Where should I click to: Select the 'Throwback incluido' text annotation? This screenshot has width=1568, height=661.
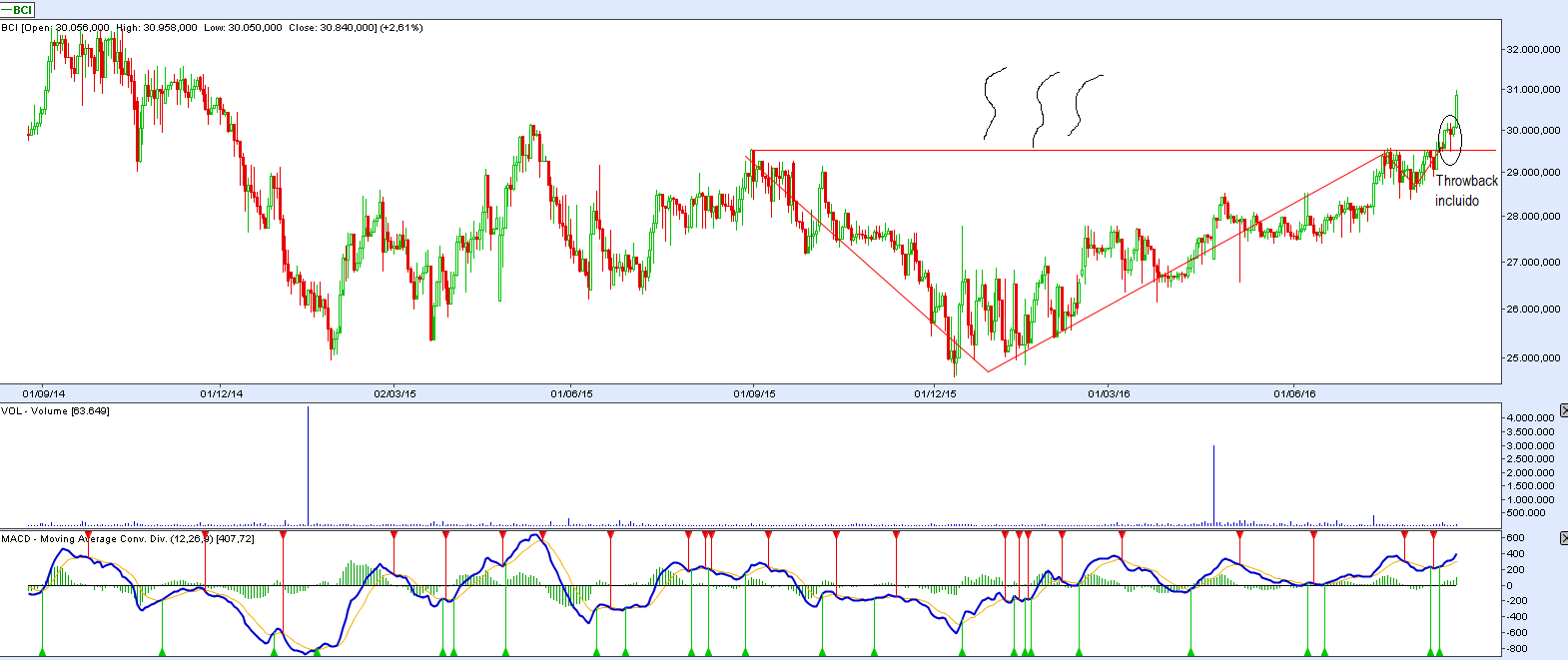click(x=1465, y=191)
